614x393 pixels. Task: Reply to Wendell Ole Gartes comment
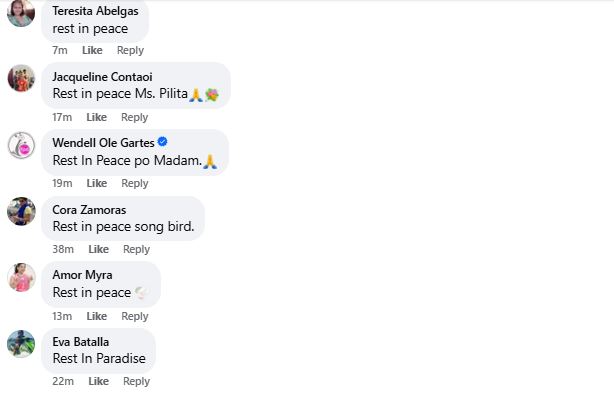coord(135,183)
